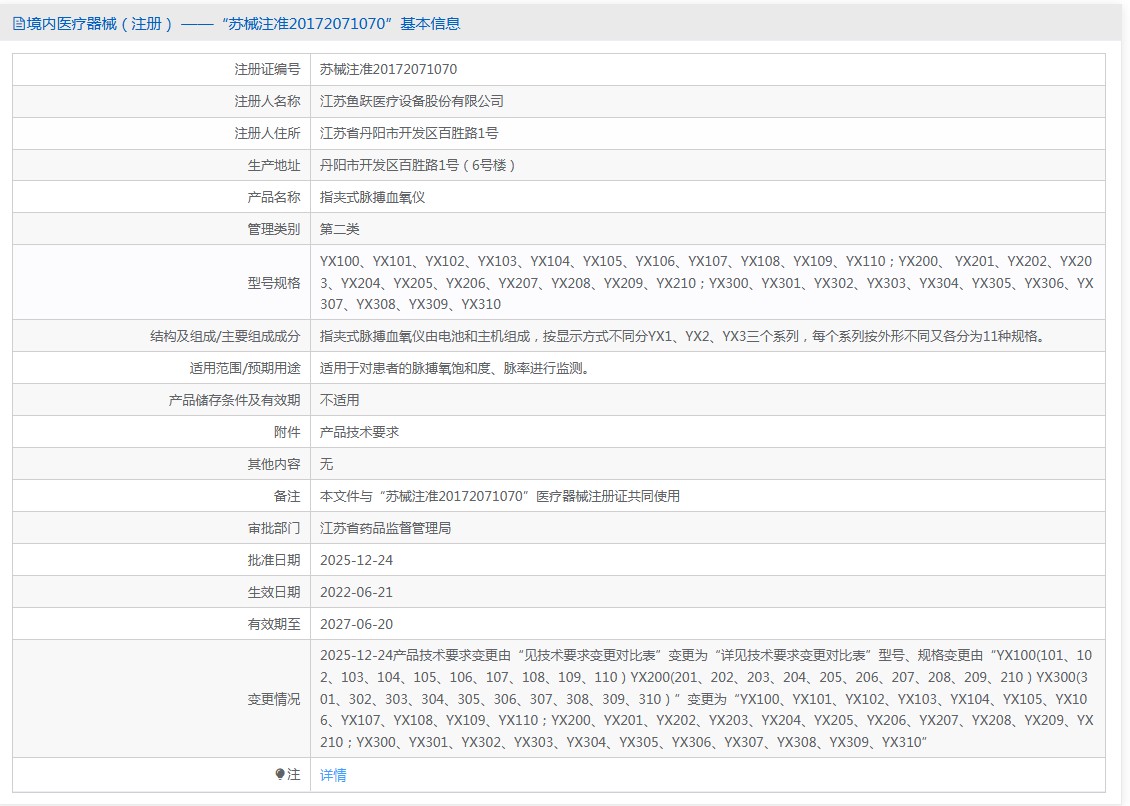Image resolution: width=1130 pixels, height=806 pixels.
Task: Click approval date 2025-12-24
Action: click(x=356, y=560)
